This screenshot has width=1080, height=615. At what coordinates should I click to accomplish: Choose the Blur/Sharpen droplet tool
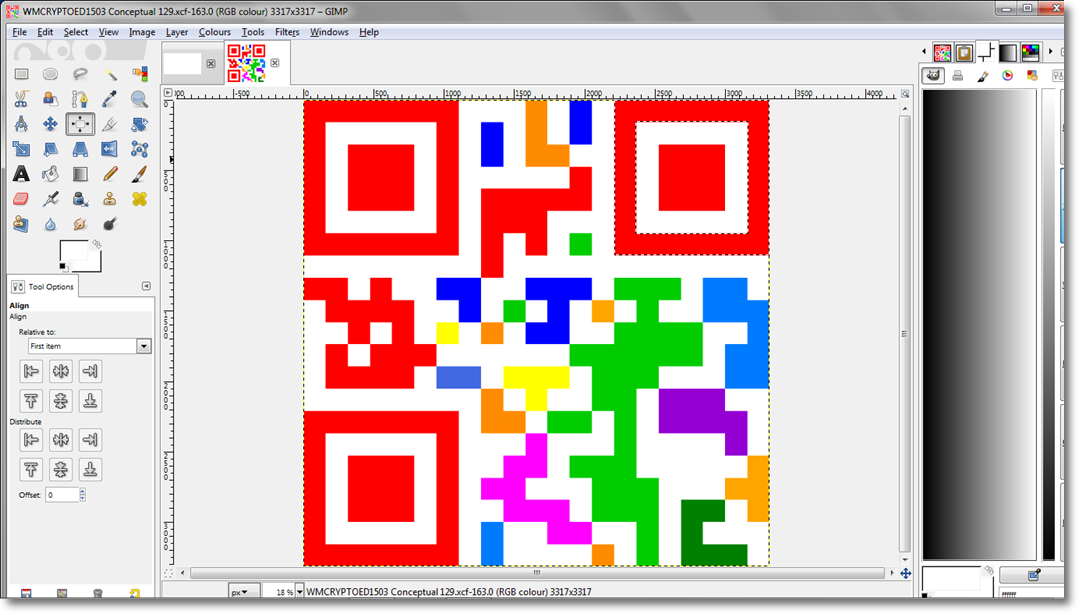pyautogui.click(x=50, y=224)
